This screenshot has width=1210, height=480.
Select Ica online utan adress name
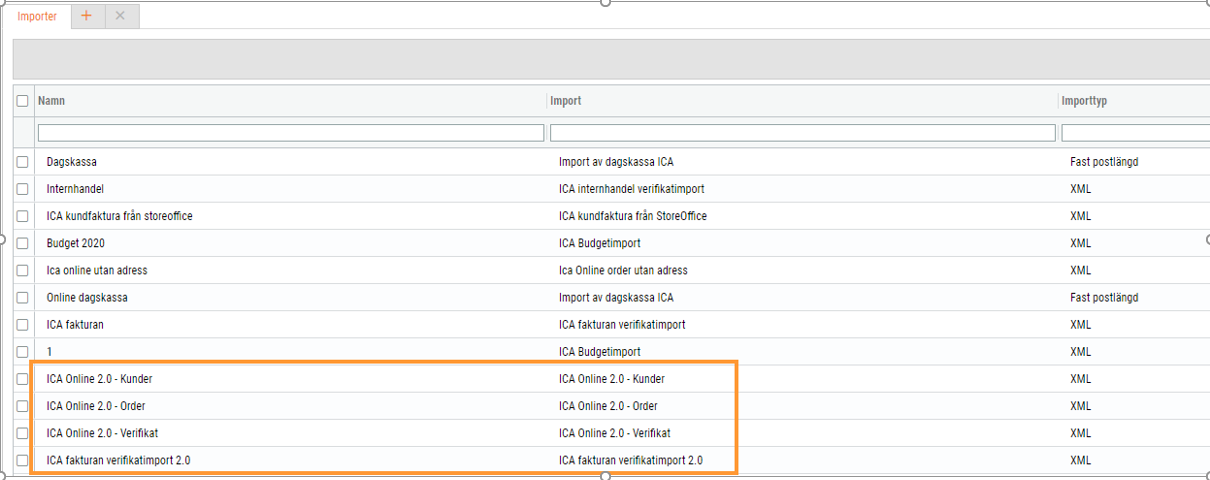pyautogui.click(x=97, y=271)
